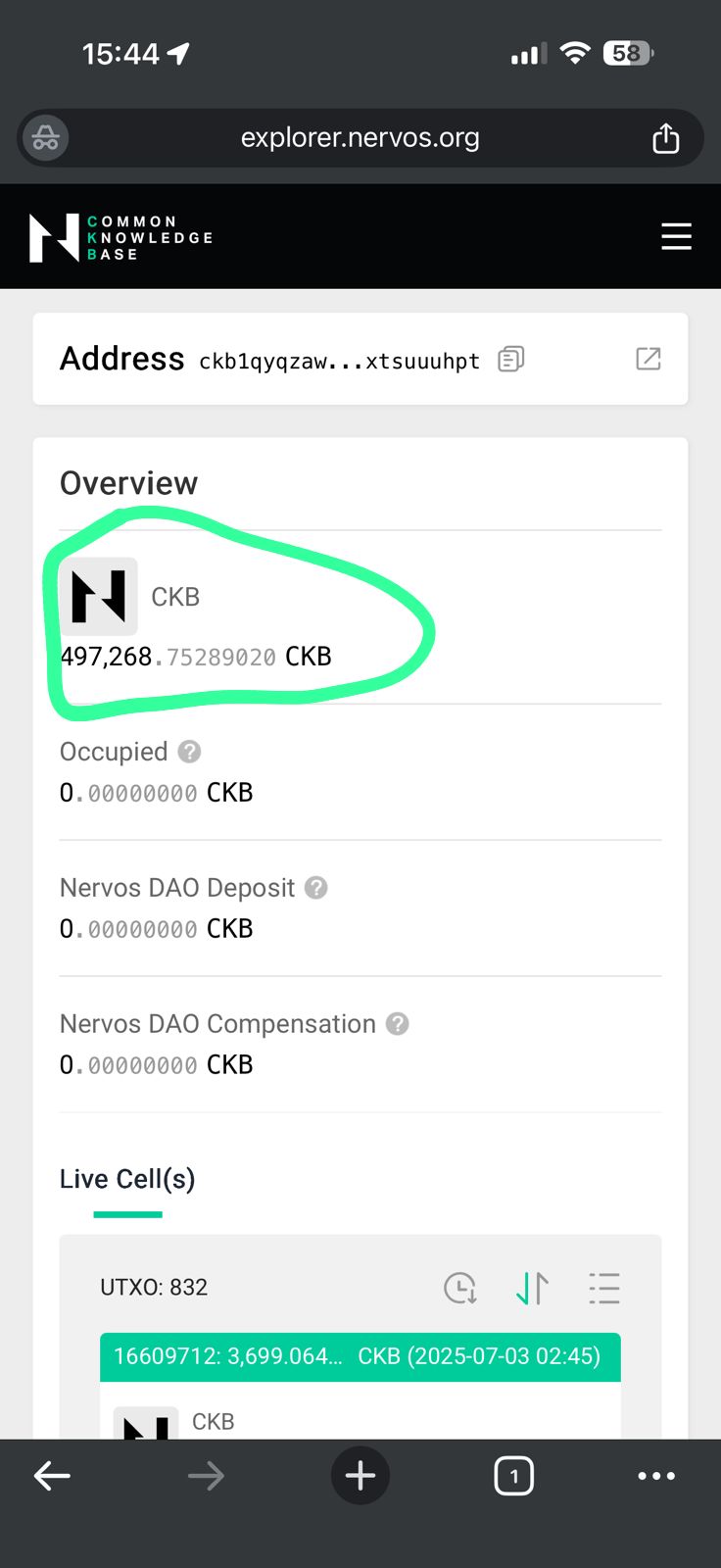721x1568 pixels.
Task: Open a new browser tab
Action: 360,1475
